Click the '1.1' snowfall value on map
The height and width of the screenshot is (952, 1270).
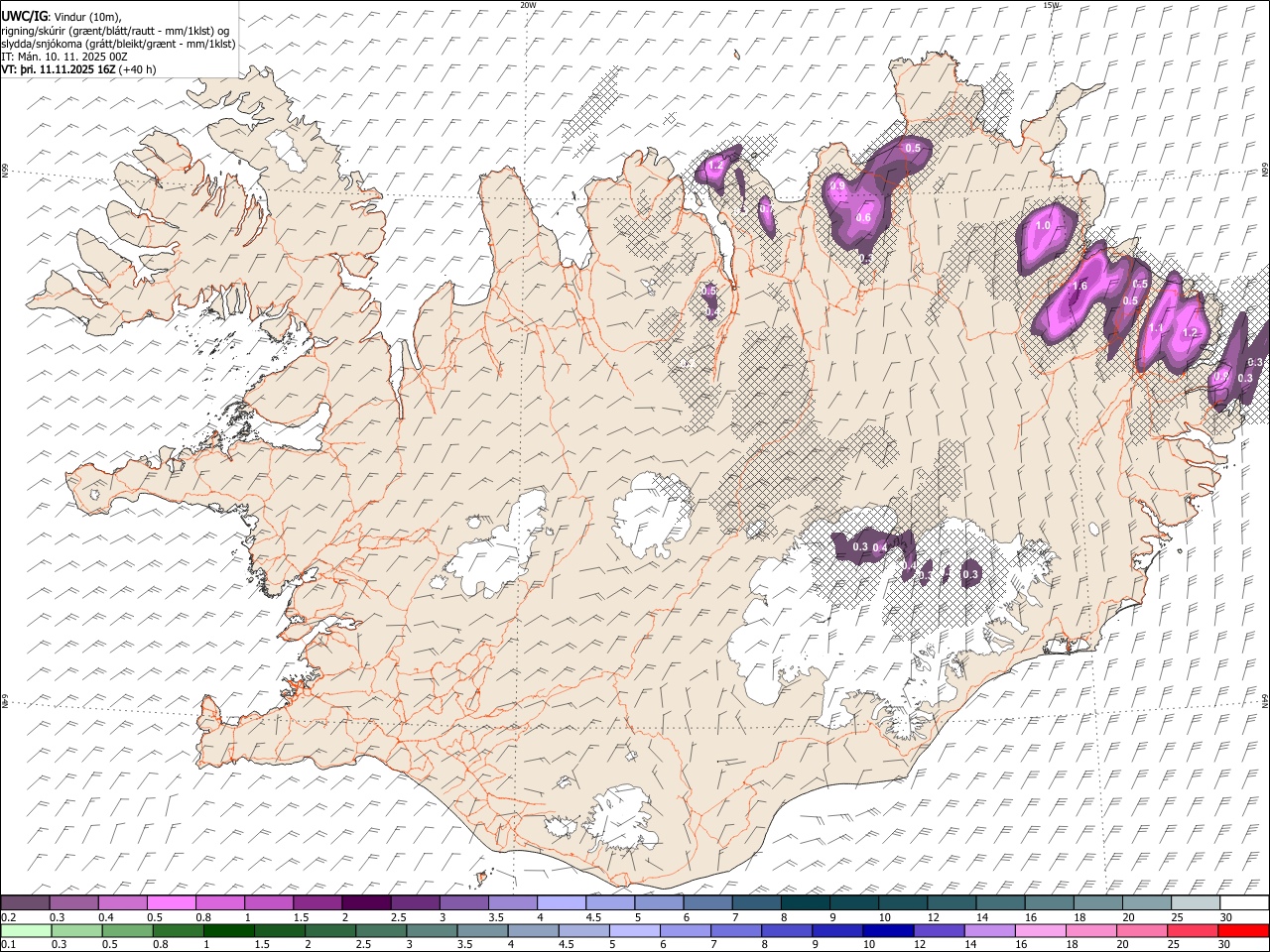[1156, 329]
